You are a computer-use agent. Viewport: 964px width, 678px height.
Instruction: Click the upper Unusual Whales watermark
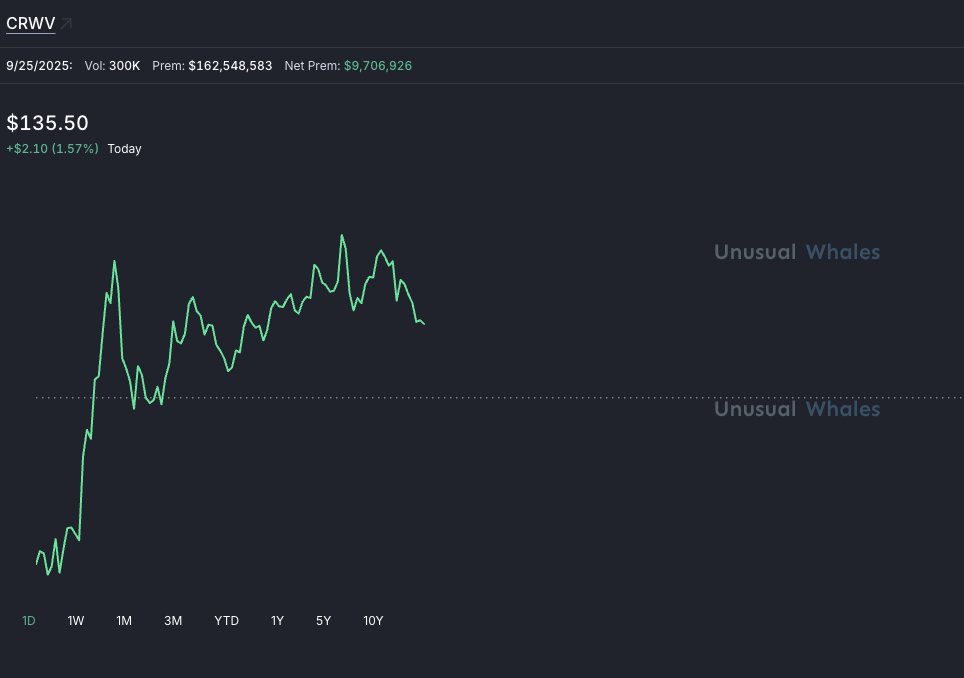click(797, 252)
